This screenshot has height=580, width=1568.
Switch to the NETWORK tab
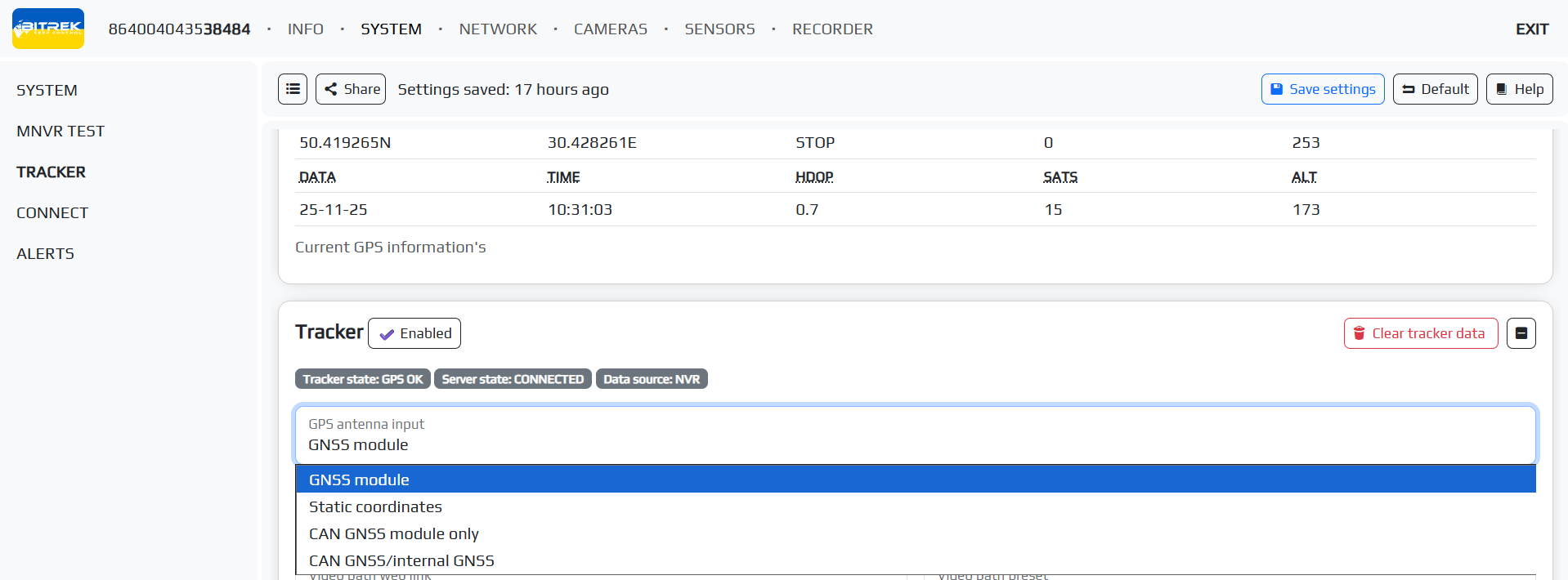[x=498, y=29]
